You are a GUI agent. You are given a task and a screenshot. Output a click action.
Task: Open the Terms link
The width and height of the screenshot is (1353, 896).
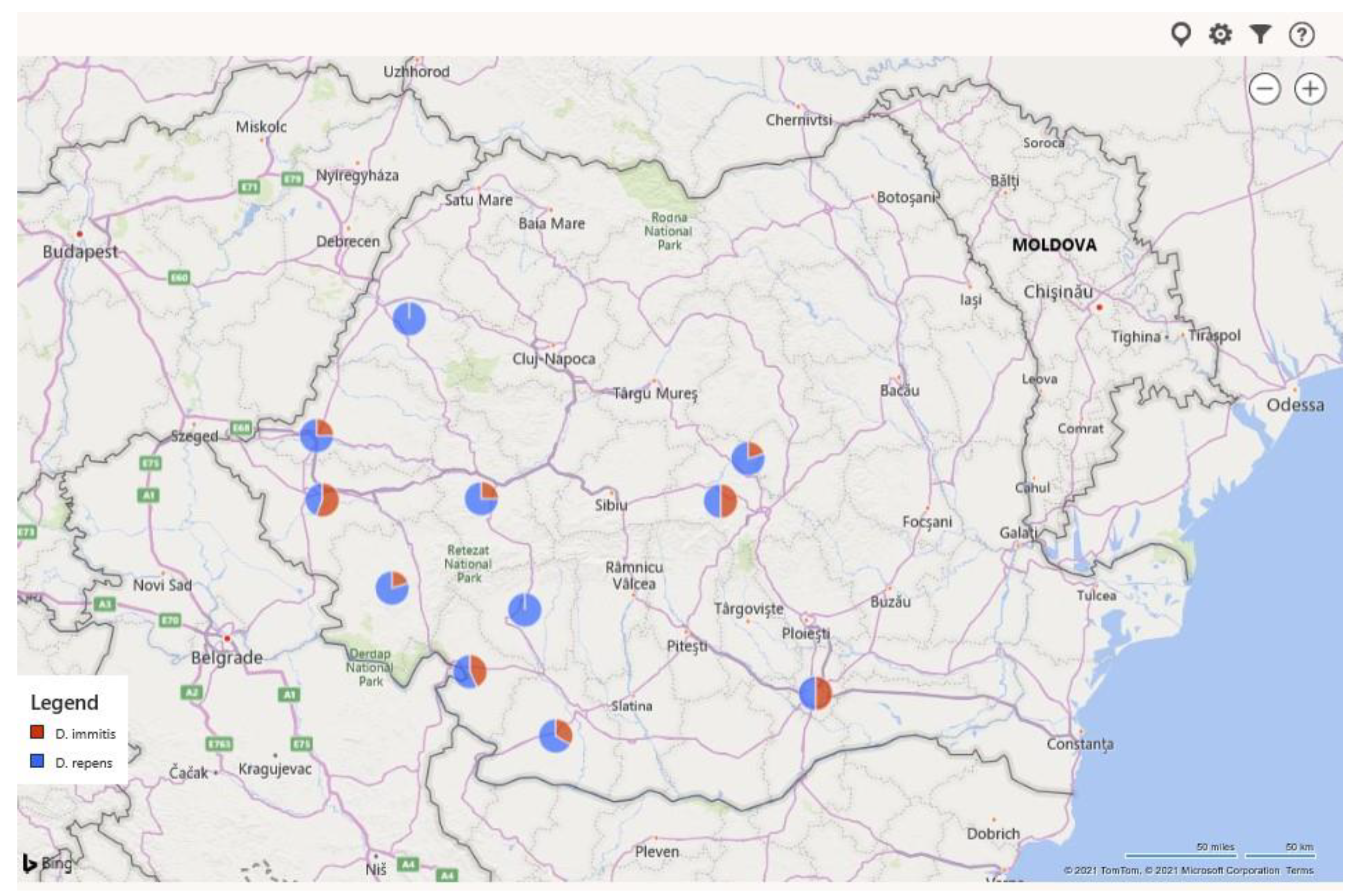[1299, 870]
